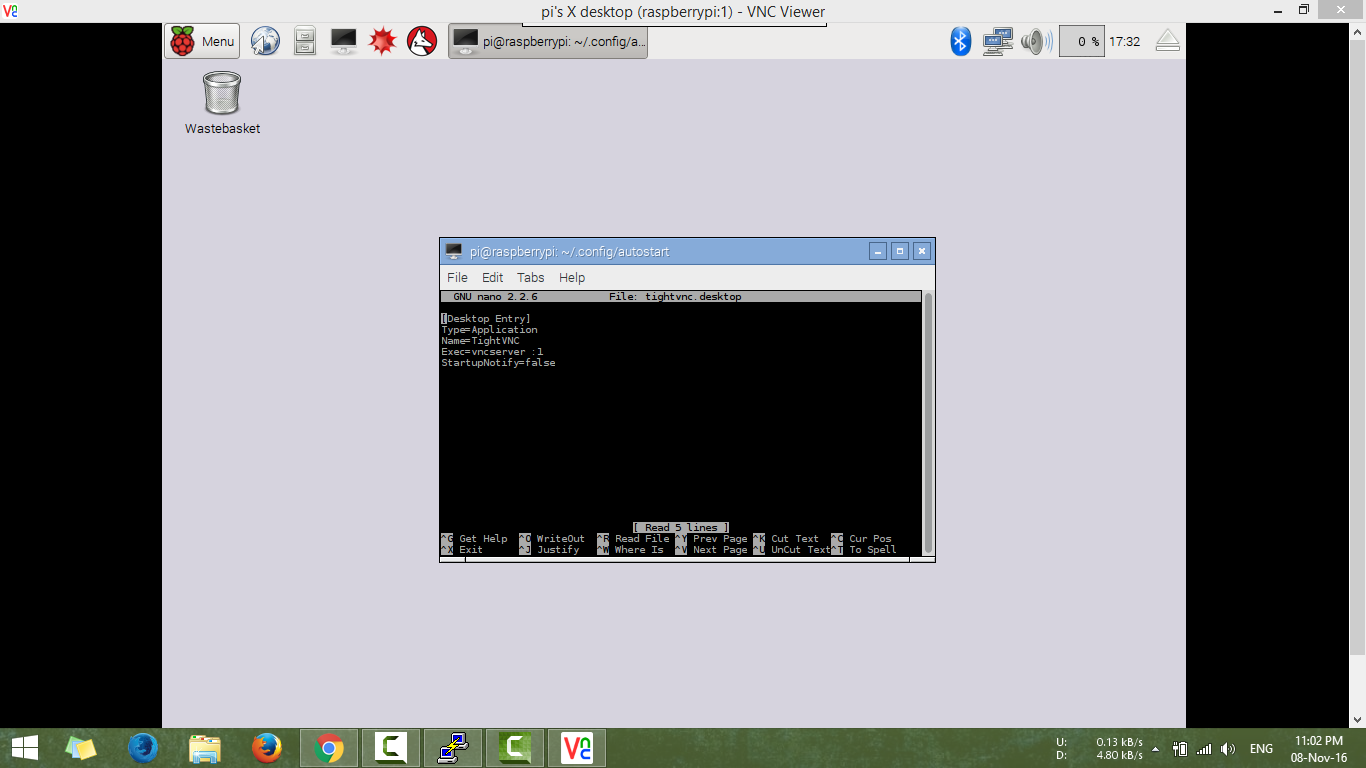This screenshot has height=768, width=1366.
Task: Open File Manager on the Raspberry Pi panel
Action: (303, 41)
